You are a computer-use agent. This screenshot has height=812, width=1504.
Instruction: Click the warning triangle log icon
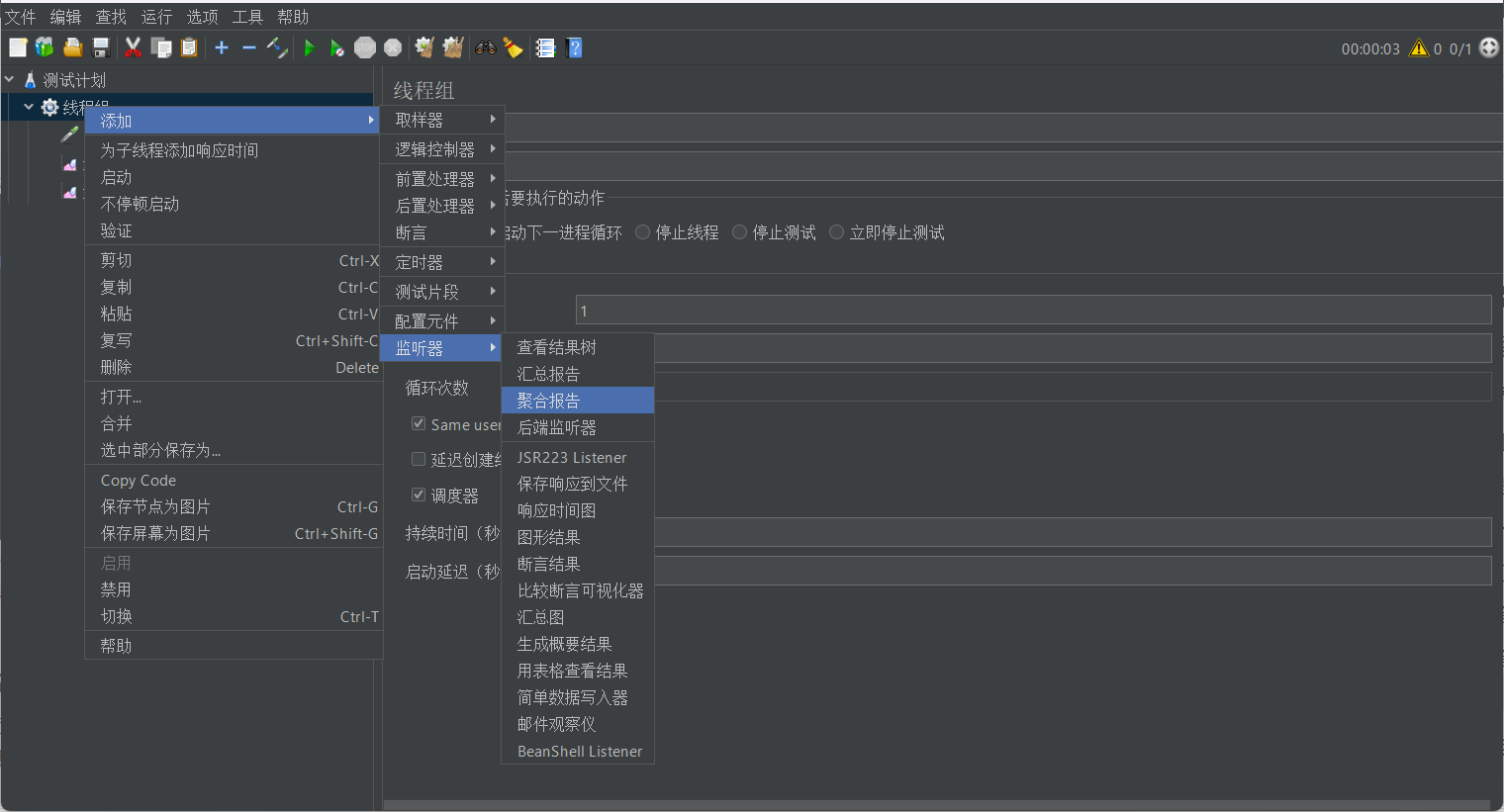(1419, 47)
